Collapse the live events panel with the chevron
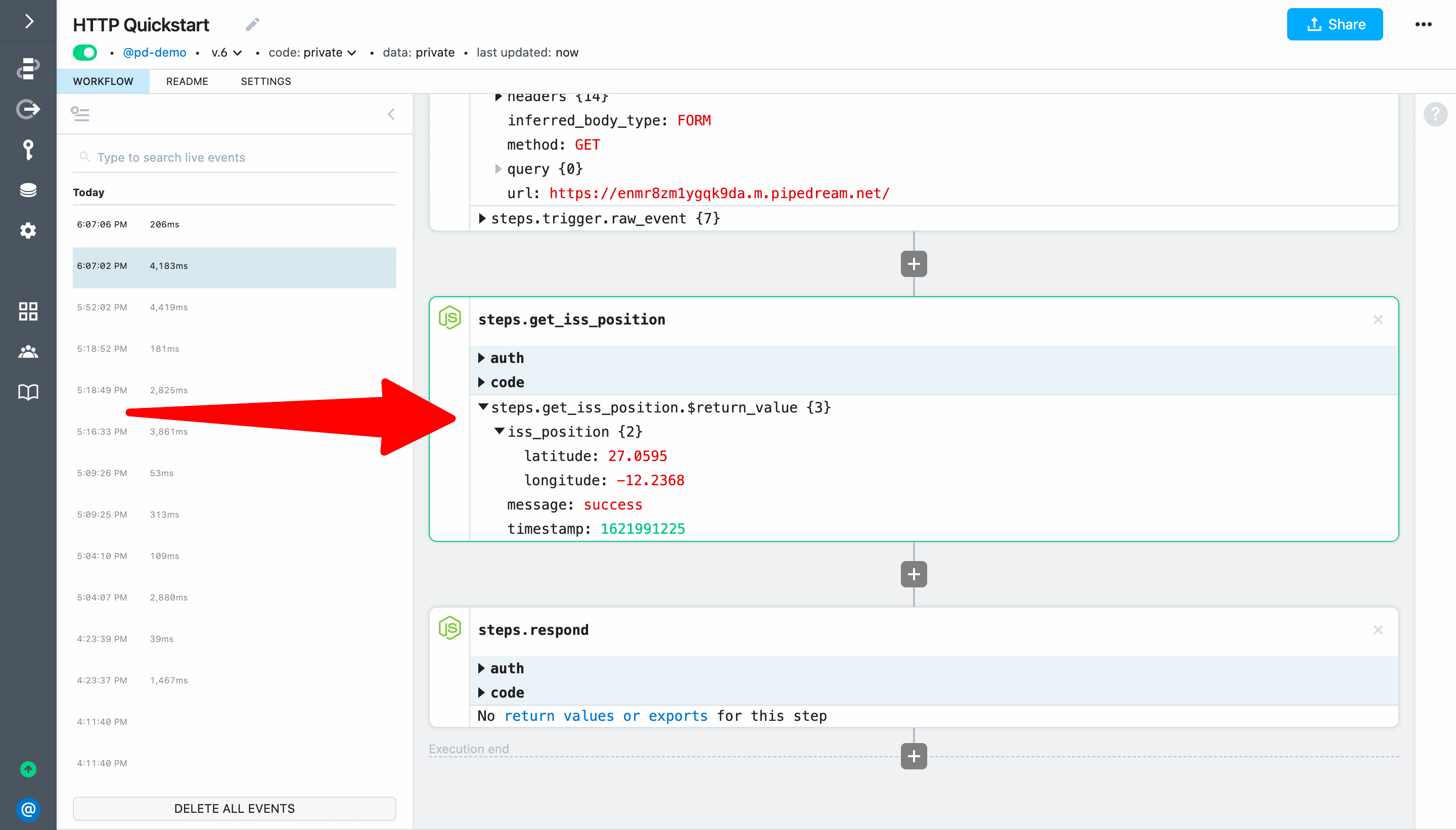Image resolution: width=1456 pixels, height=830 pixels. tap(391, 114)
